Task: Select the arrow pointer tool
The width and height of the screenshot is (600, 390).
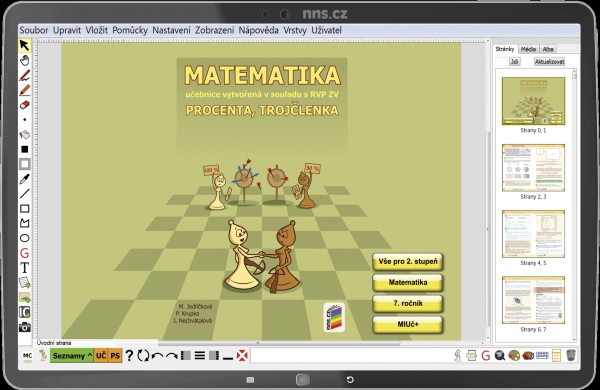Action: pyautogui.click(x=24, y=45)
